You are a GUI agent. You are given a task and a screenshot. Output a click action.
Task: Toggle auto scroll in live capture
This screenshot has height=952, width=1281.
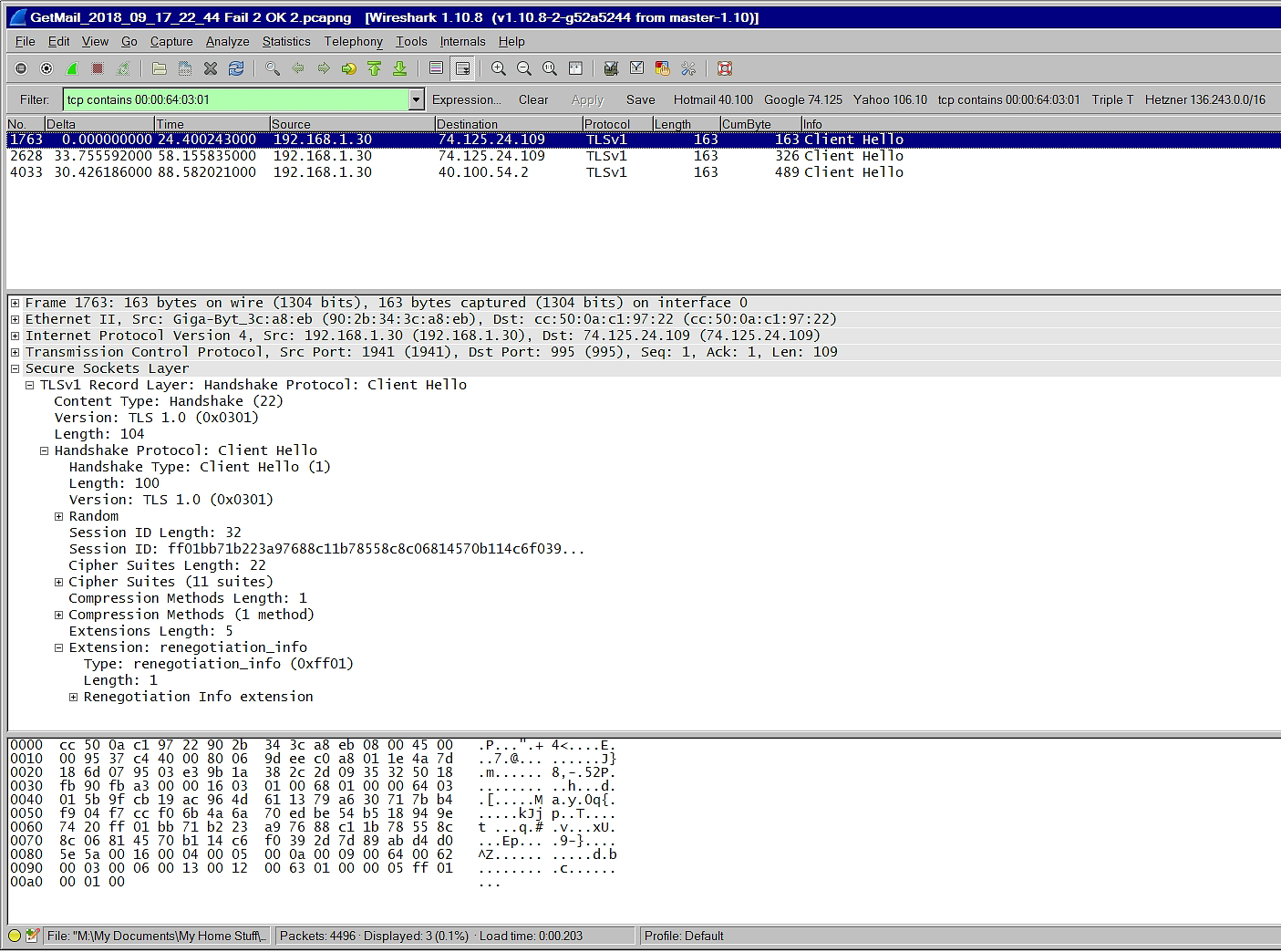point(463,68)
